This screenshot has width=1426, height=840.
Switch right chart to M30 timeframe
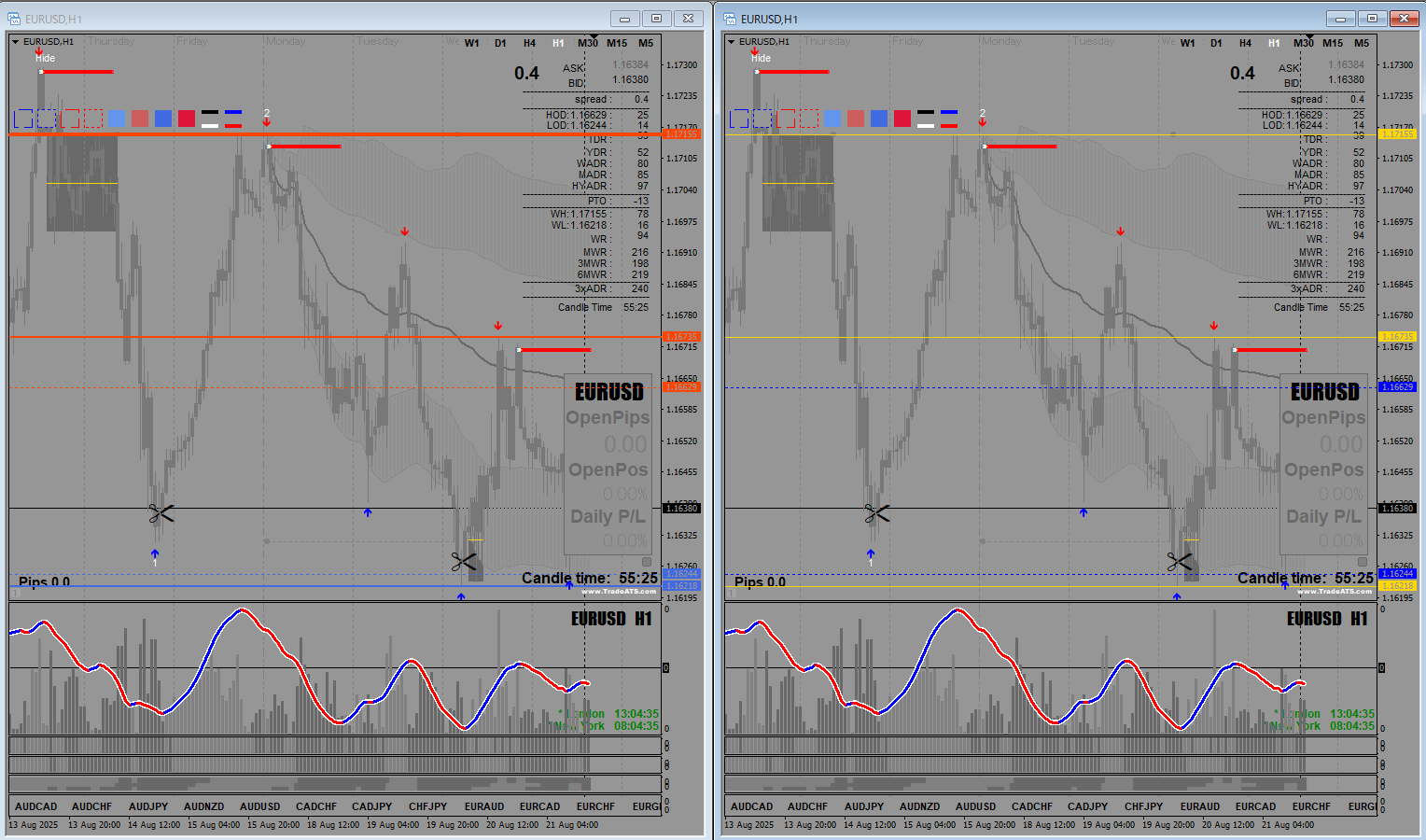1304,43
